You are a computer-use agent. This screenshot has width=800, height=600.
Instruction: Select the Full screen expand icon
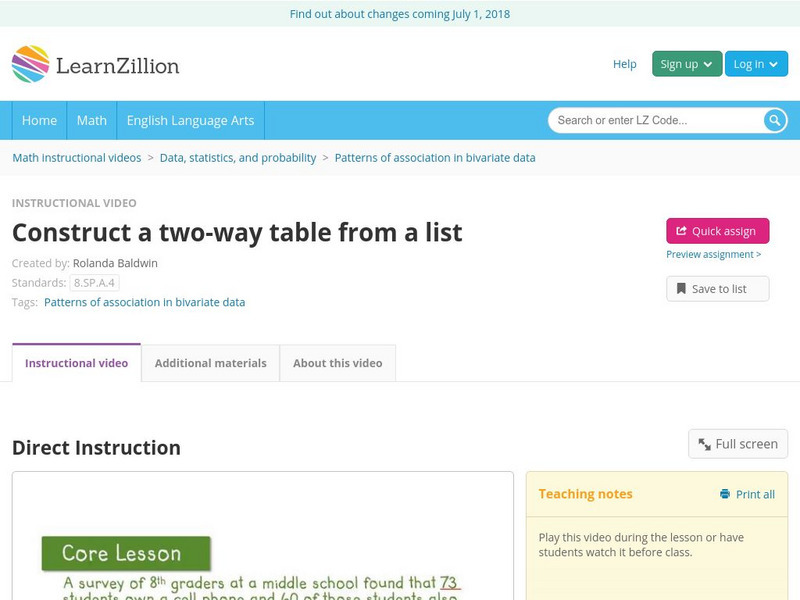tap(705, 444)
